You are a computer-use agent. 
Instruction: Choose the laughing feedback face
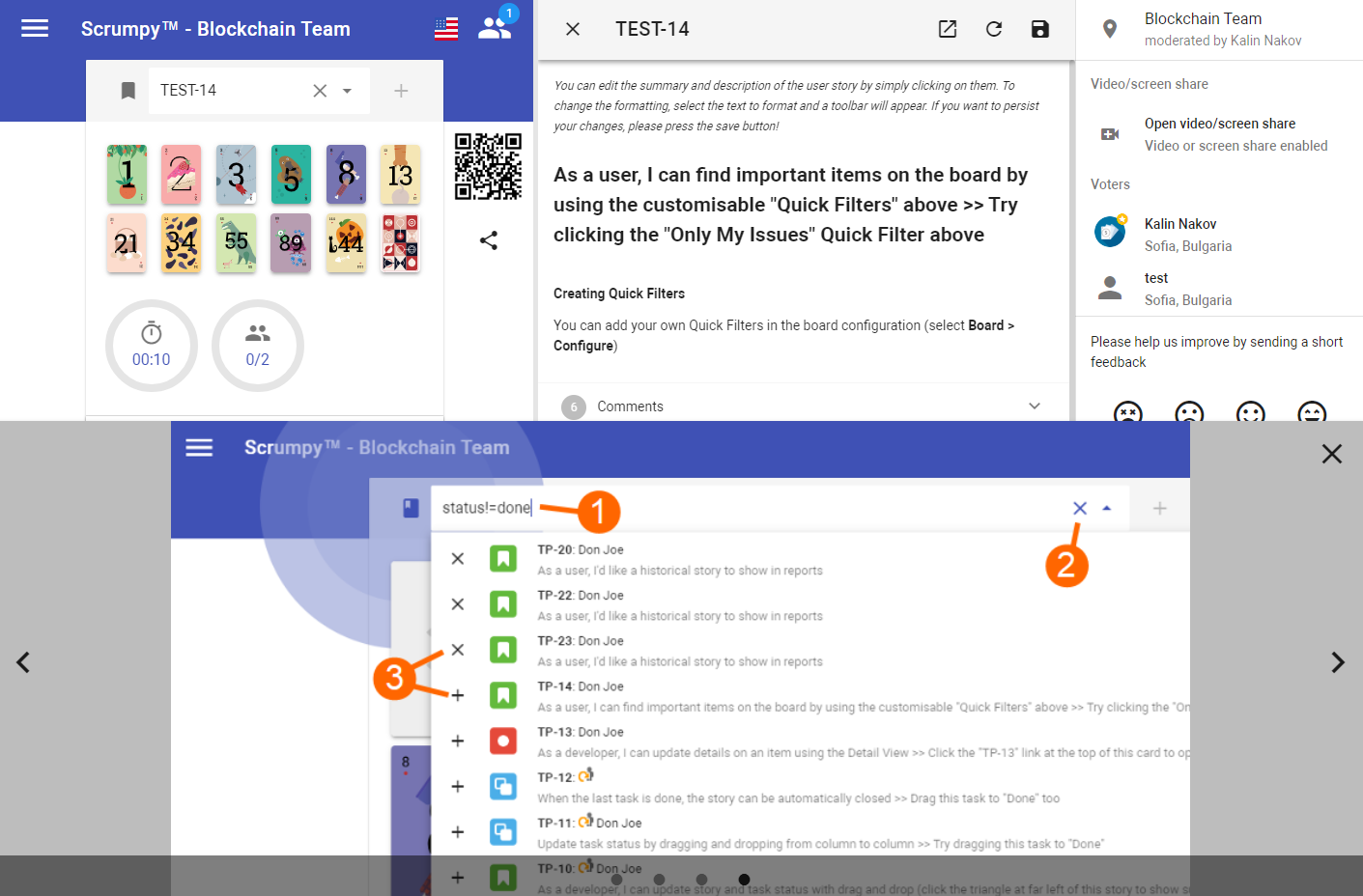(x=1312, y=412)
